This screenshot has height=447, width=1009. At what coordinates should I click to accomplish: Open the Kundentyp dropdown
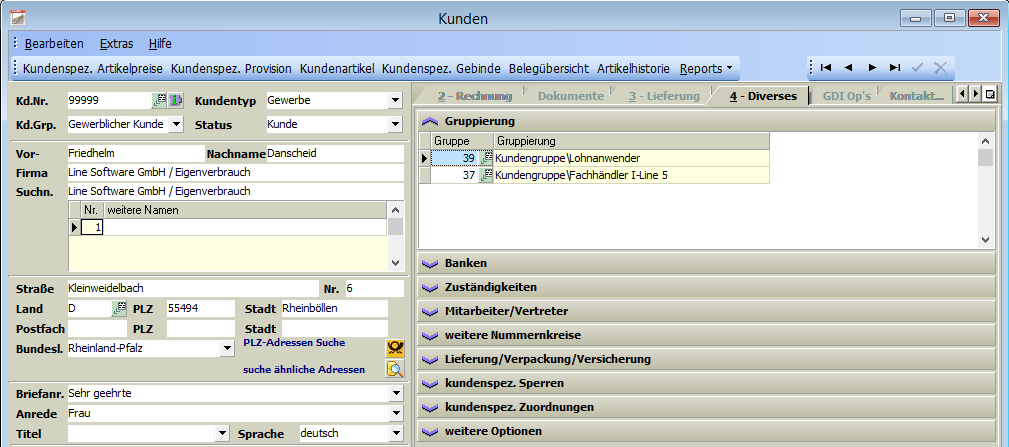click(395, 101)
